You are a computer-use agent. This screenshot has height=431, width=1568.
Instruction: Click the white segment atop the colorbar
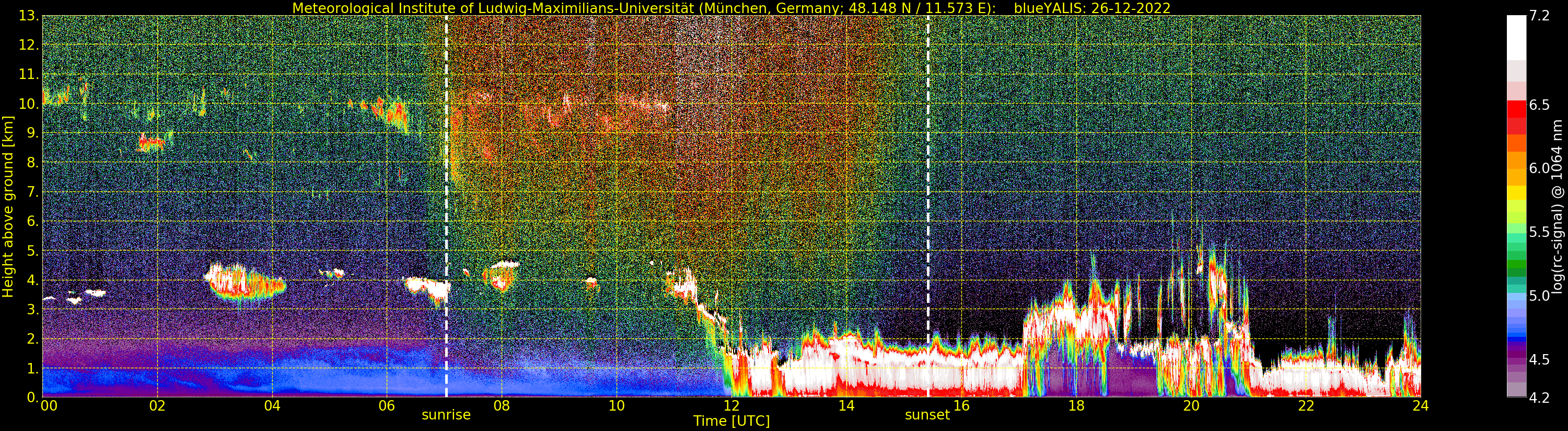coord(1516,38)
